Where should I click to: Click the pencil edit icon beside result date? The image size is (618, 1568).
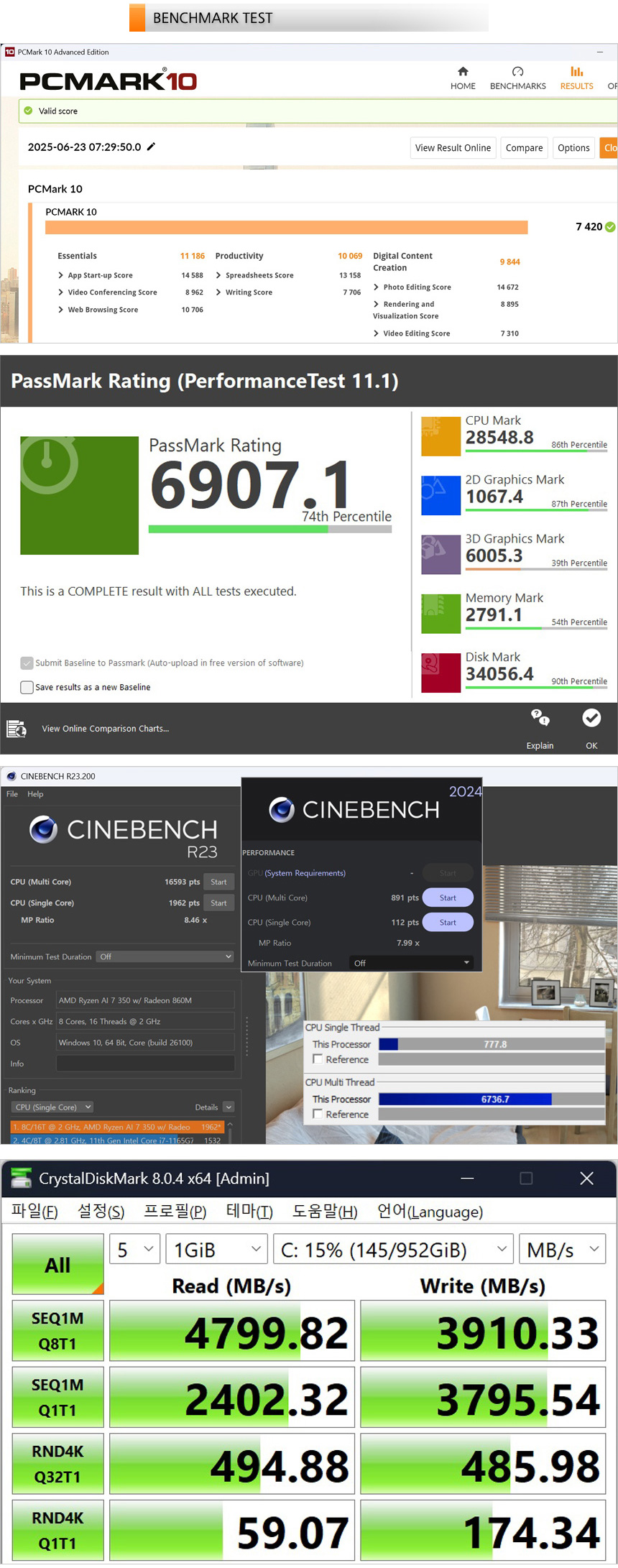[x=151, y=147]
